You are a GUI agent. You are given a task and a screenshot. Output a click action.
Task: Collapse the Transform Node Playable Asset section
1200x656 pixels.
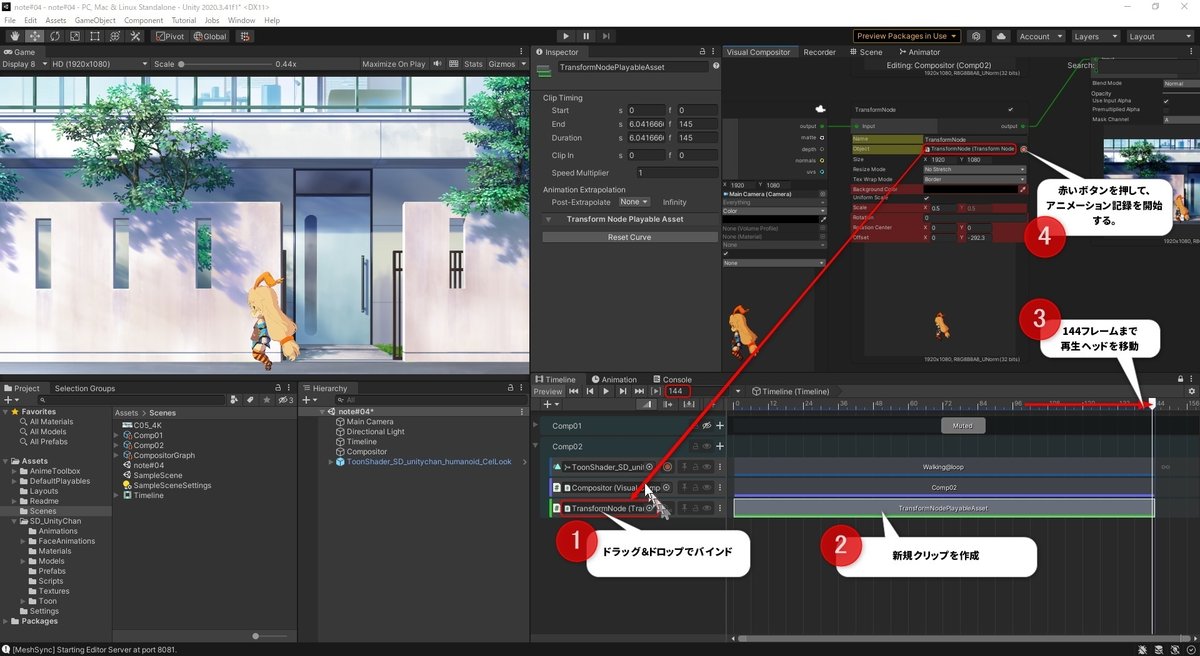click(x=548, y=219)
